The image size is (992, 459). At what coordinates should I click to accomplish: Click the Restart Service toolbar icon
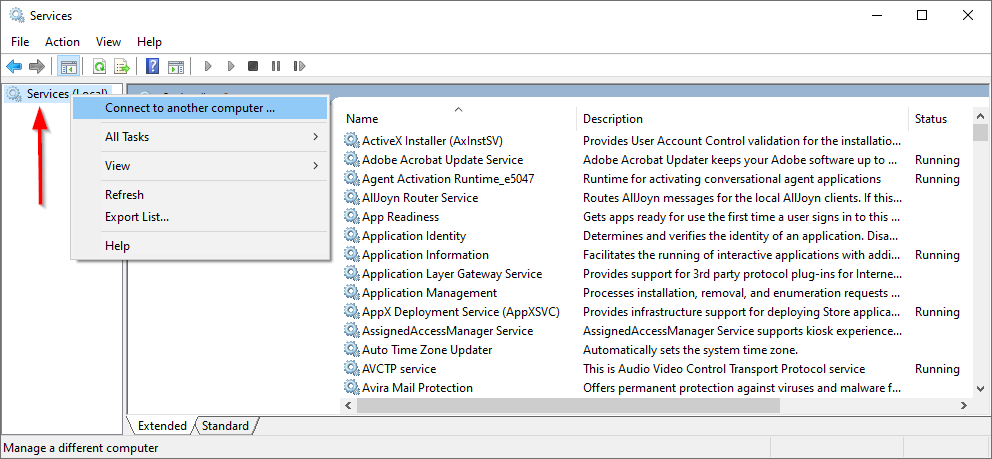tap(299, 67)
